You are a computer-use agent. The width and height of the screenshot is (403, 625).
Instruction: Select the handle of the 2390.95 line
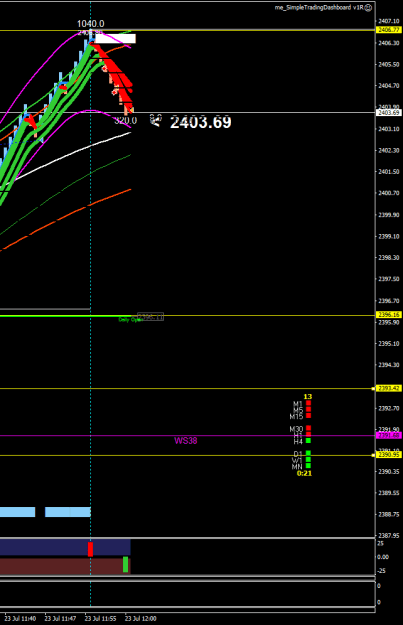[x=373, y=455]
